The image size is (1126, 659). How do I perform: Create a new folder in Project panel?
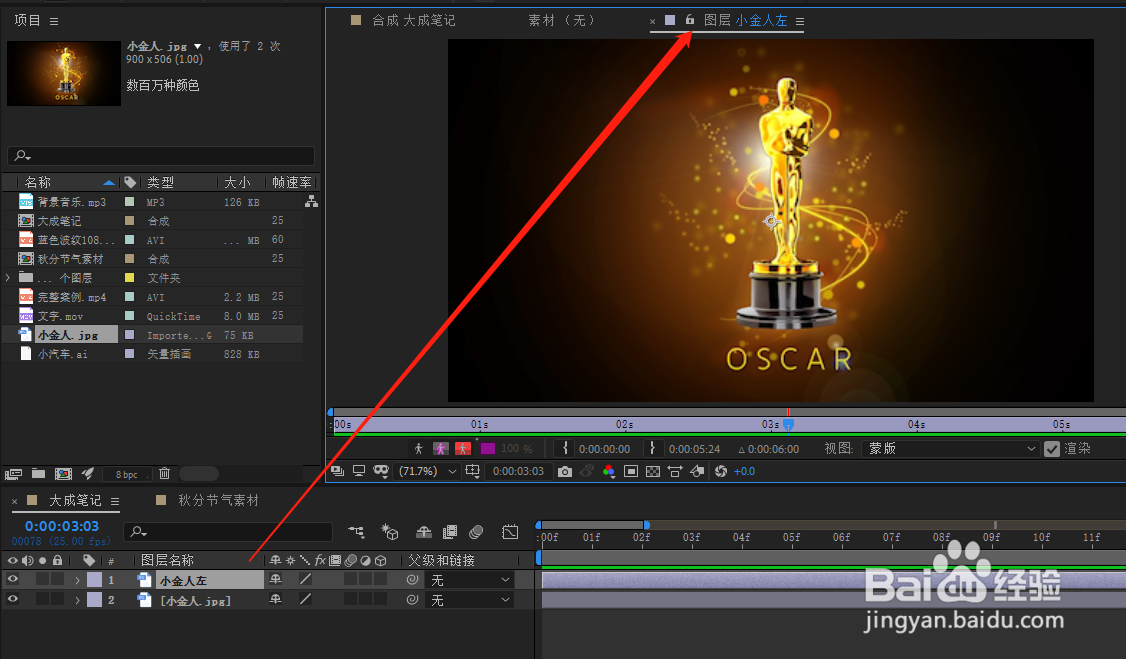38,474
